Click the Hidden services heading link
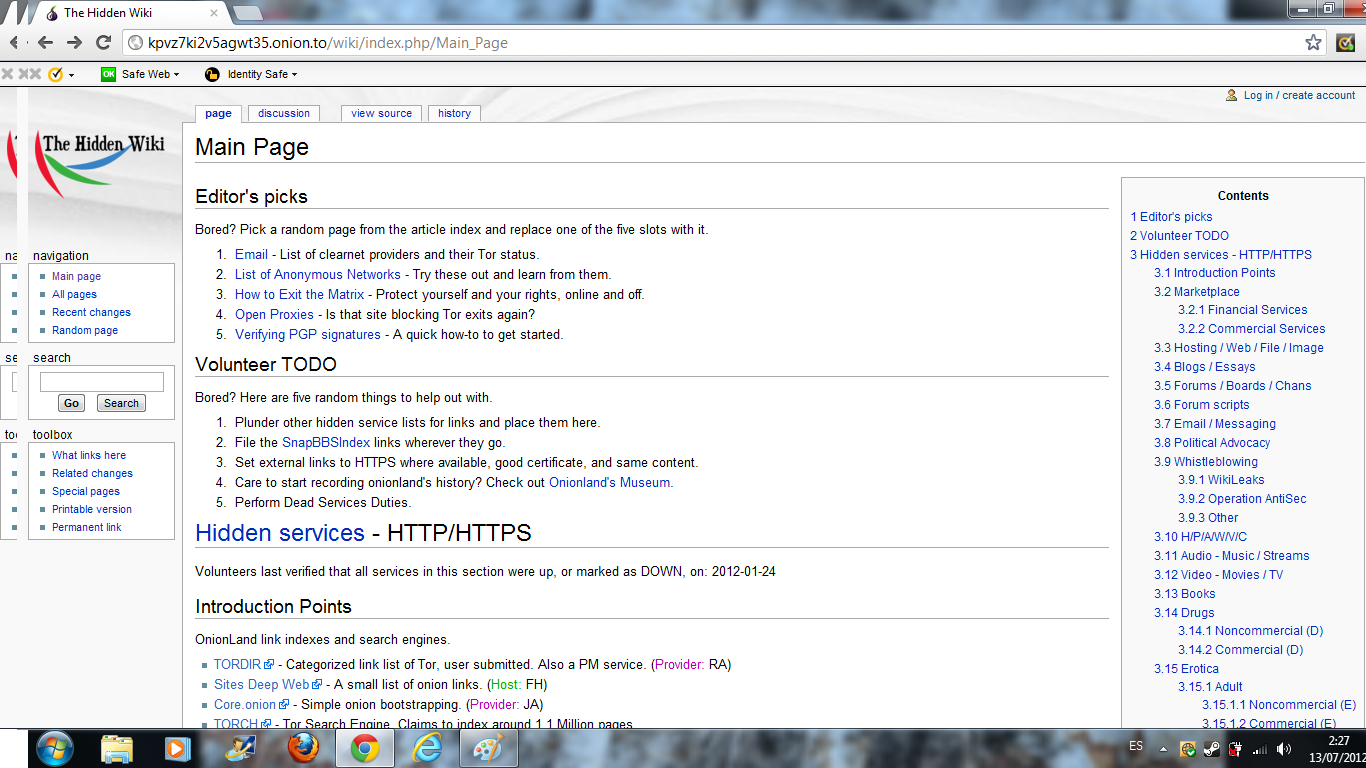 point(280,533)
